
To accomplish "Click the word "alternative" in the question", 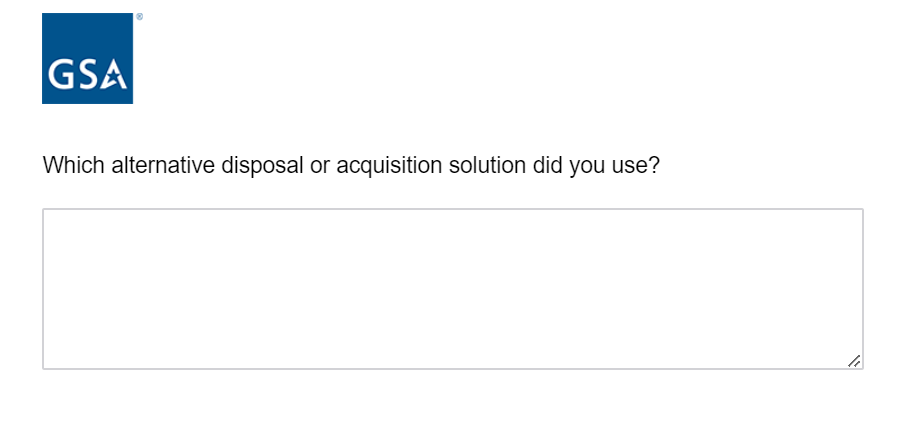I will [x=163, y=165].
